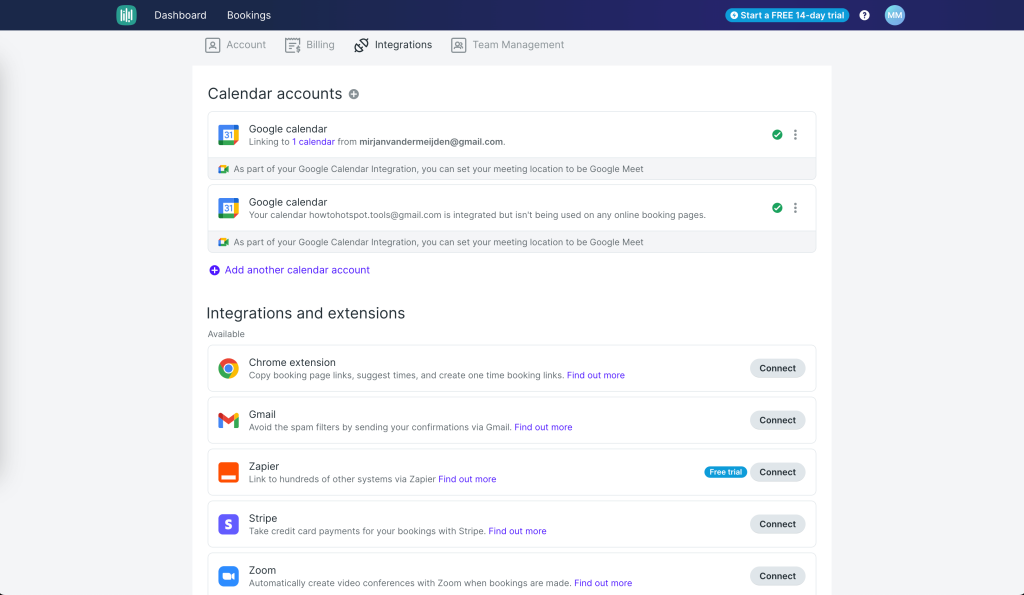Open options menu for howtohotspot Google calendar

pyautogui.click(x=795, y=208)
